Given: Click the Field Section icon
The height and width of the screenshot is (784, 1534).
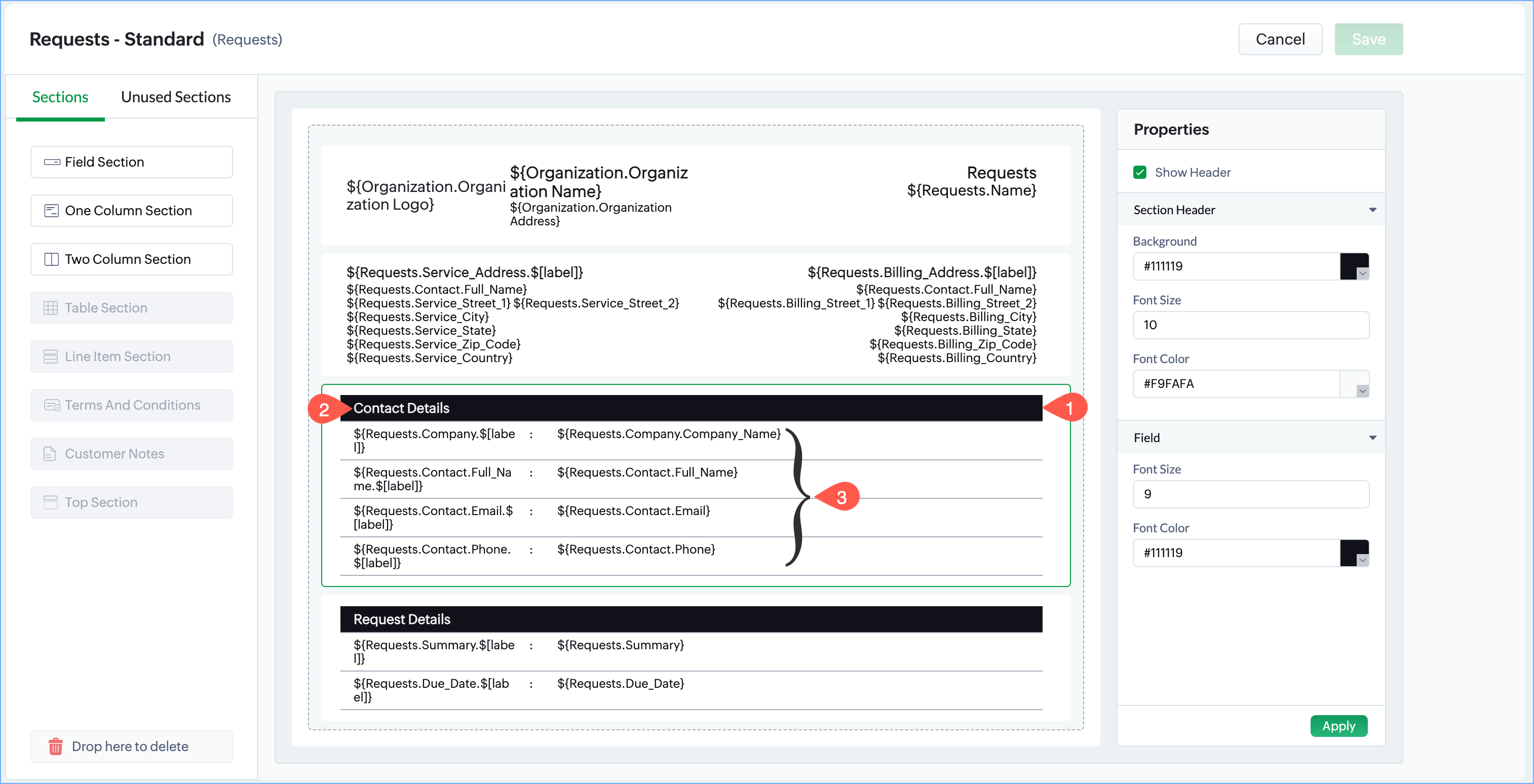Looking at the screenshot, I should click(52, 162).
